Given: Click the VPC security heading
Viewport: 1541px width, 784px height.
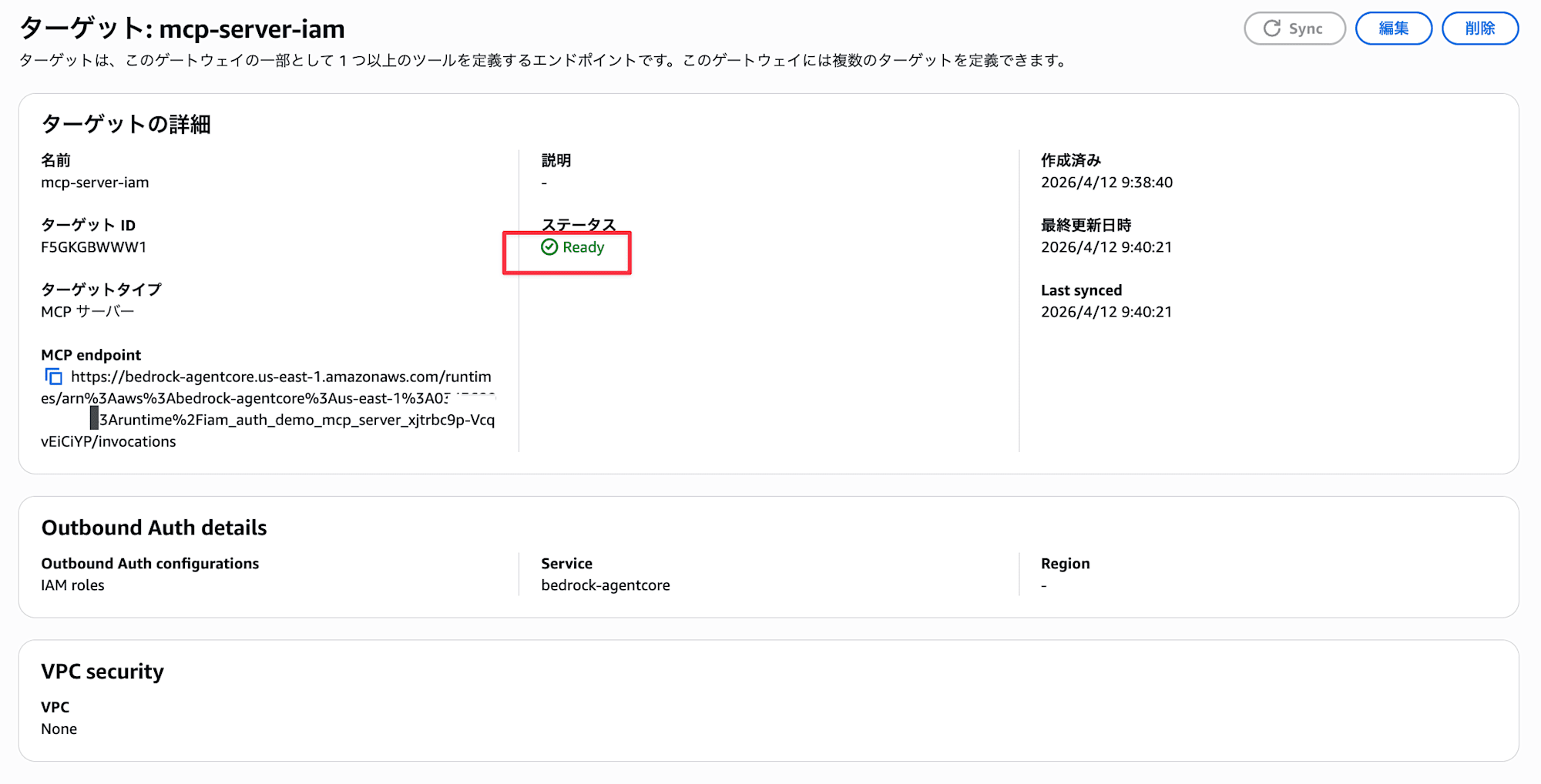Looking at the screenshot, I should [102, 672].
